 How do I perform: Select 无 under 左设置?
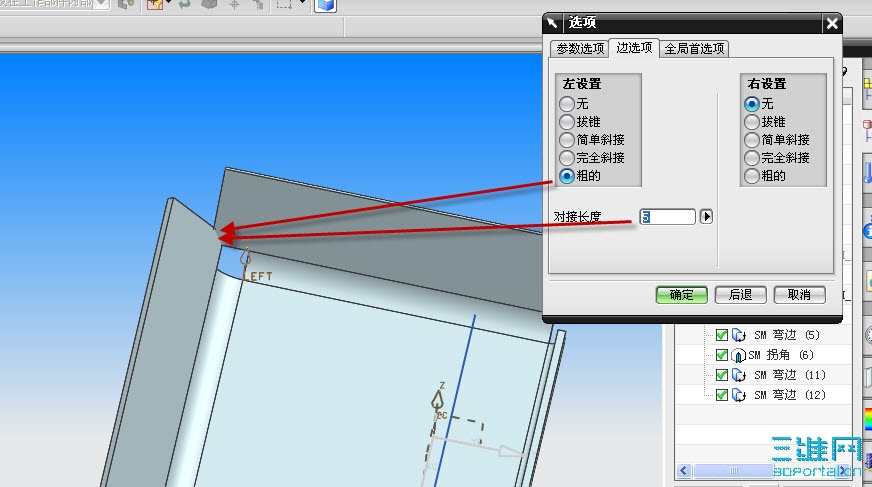tap(567, 104)
